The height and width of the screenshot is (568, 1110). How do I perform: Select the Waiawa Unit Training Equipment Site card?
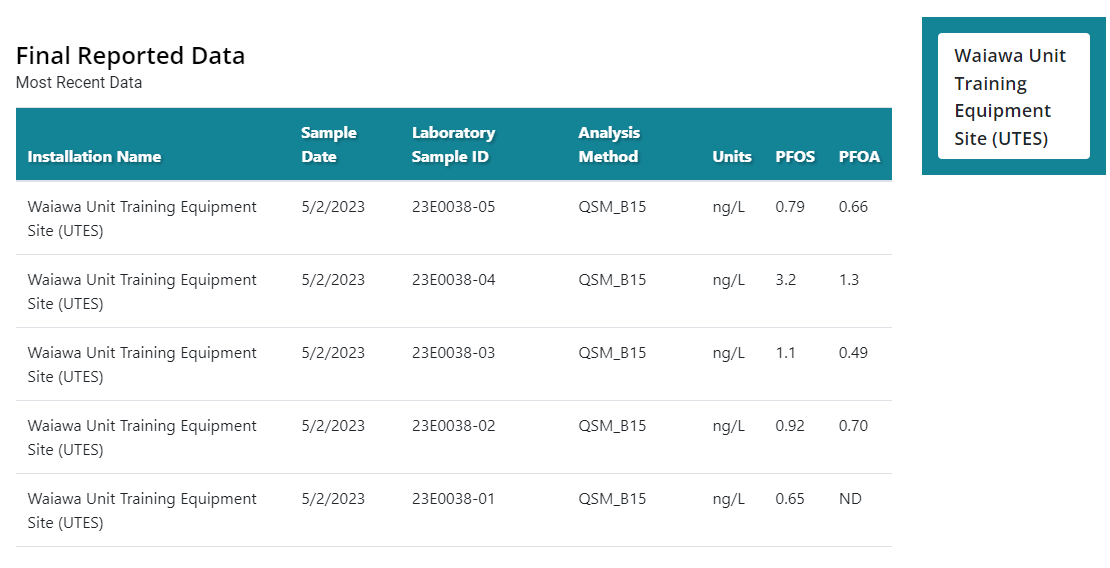pyautogui.click(x=1013, y=96)
